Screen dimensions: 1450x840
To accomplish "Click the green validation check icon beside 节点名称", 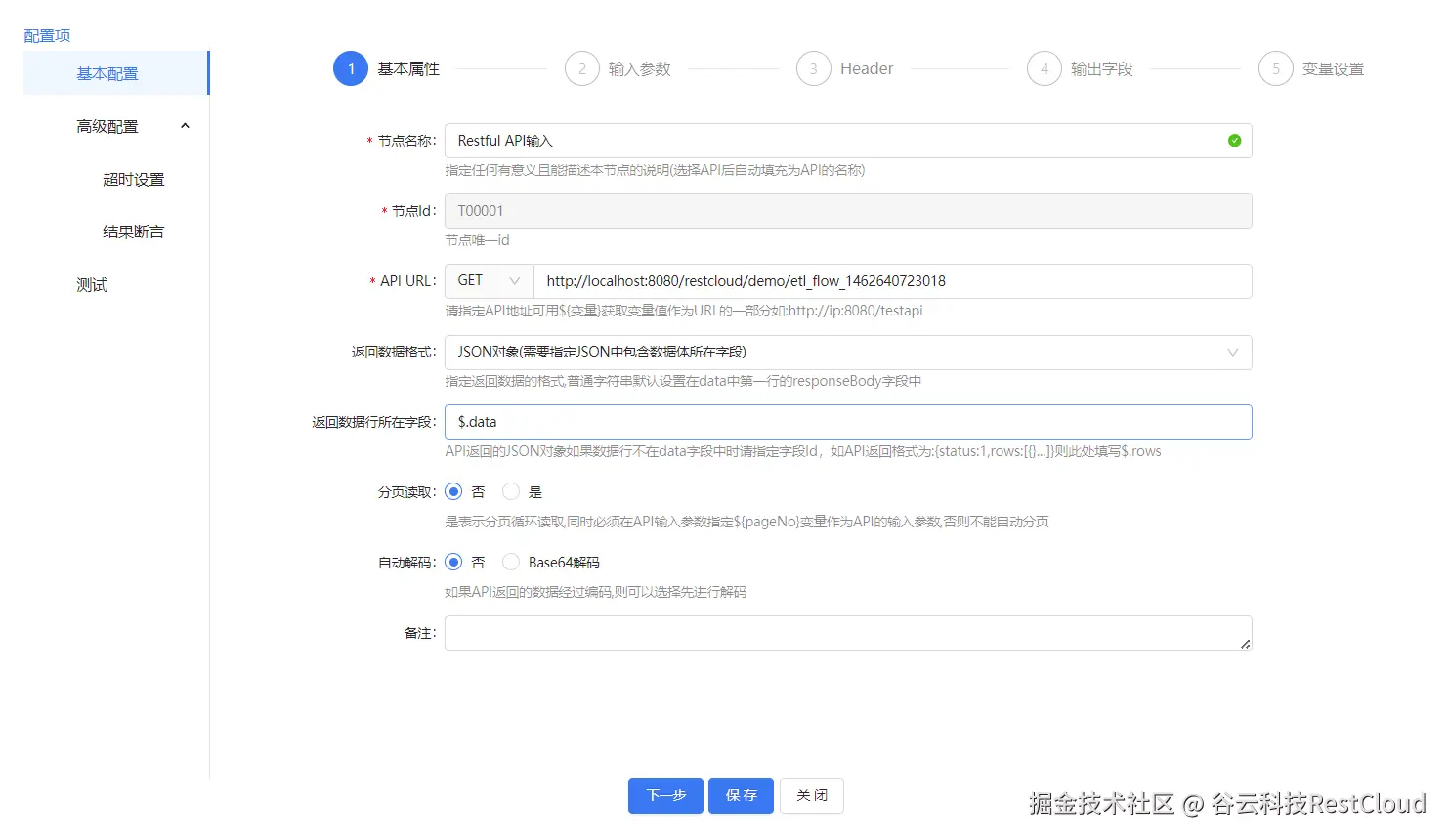I will tap(1233, 140).
